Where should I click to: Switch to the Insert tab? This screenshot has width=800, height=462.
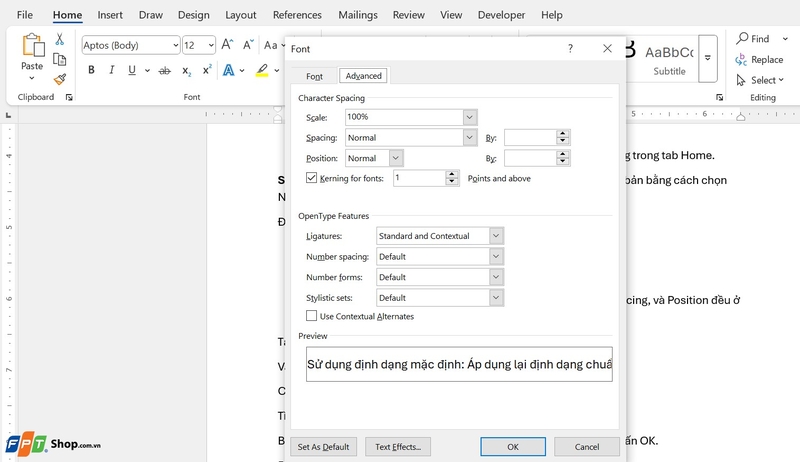pyautogui.click(x=110, y=15)
